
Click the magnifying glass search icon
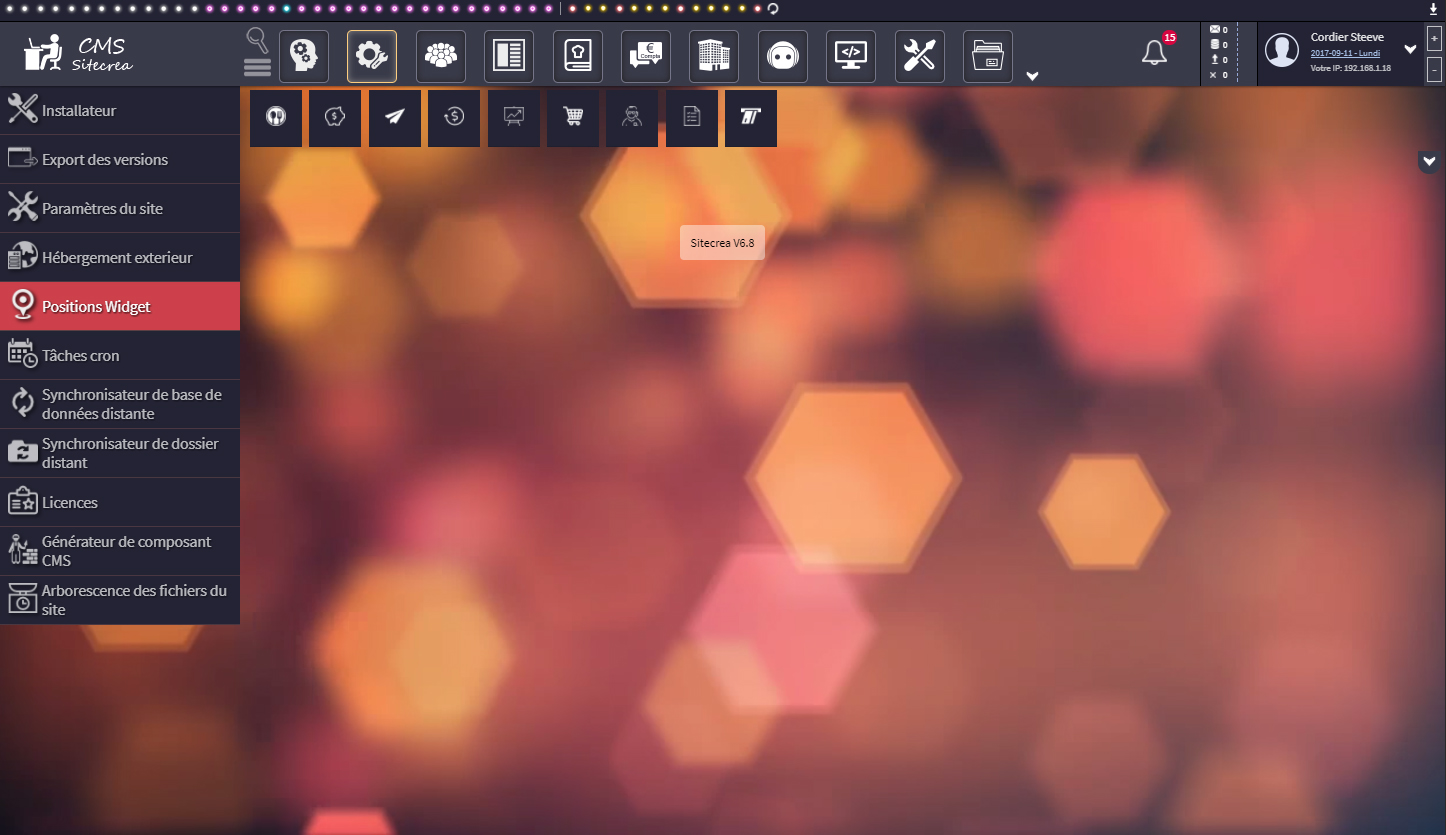coord(257,40)
